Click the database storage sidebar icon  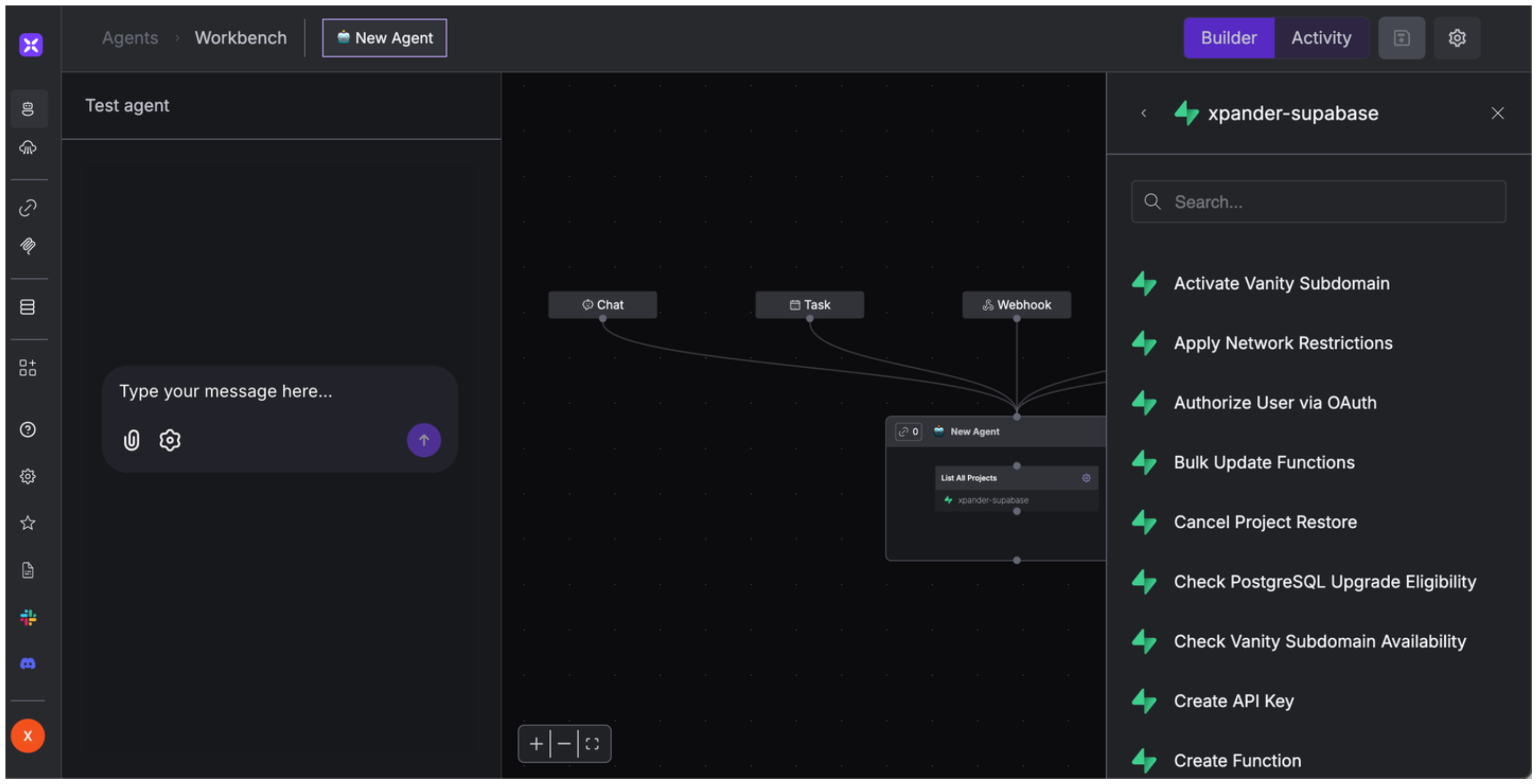click(x=27, y=307)
